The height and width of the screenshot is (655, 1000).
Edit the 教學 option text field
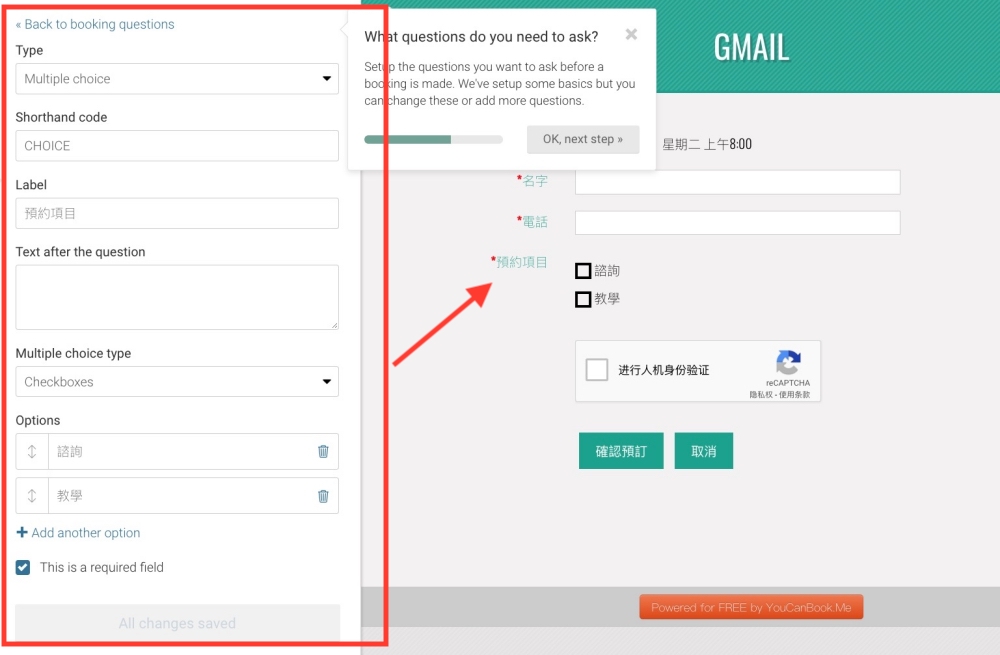click(182, 496)
